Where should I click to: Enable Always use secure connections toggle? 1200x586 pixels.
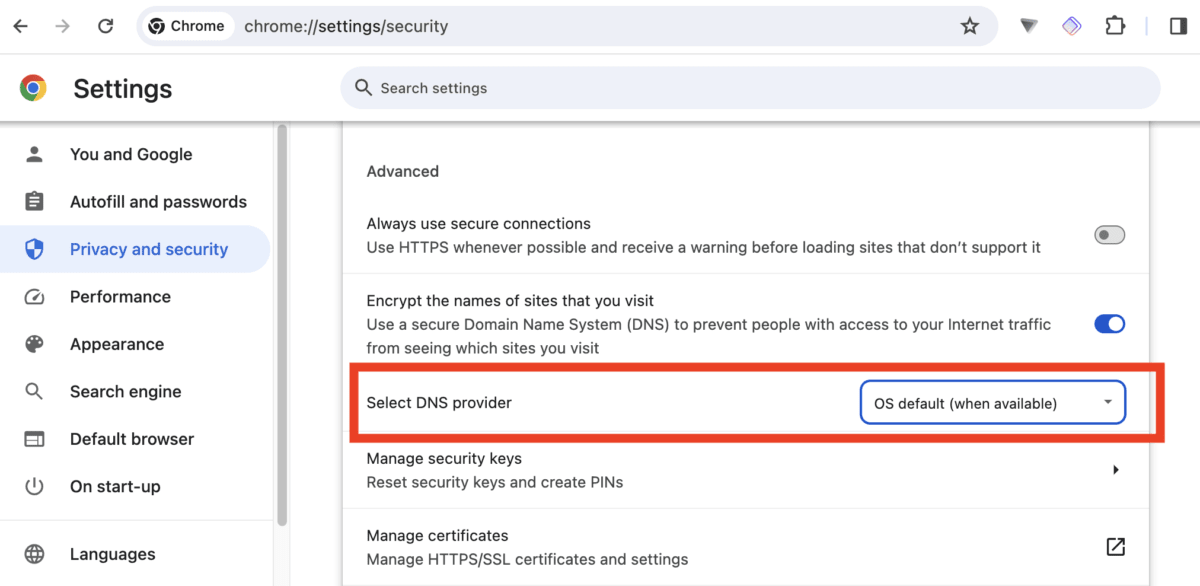[1110, 235]
